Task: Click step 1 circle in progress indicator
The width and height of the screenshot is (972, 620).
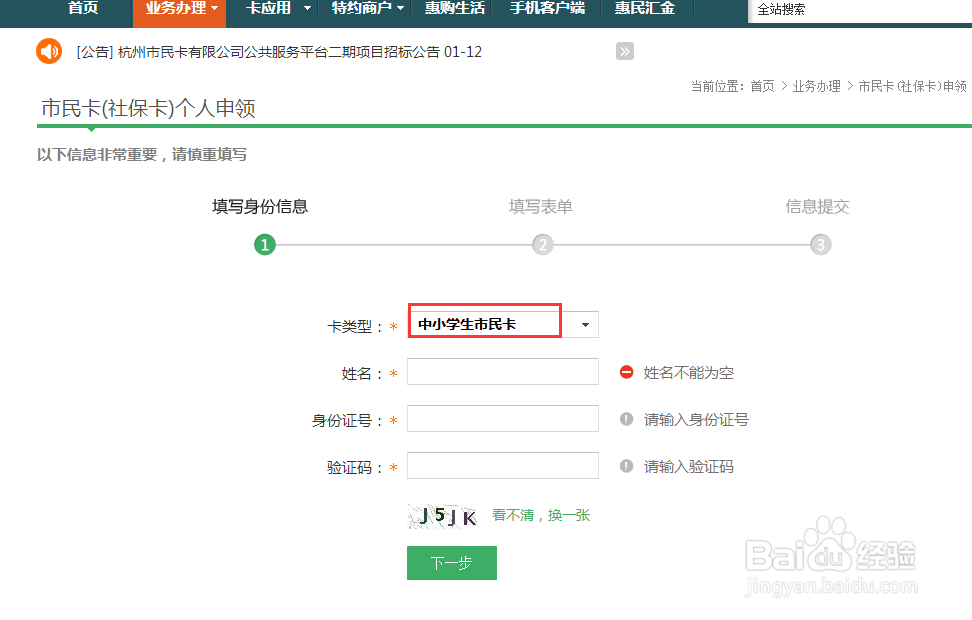Action: pos(265,245)
